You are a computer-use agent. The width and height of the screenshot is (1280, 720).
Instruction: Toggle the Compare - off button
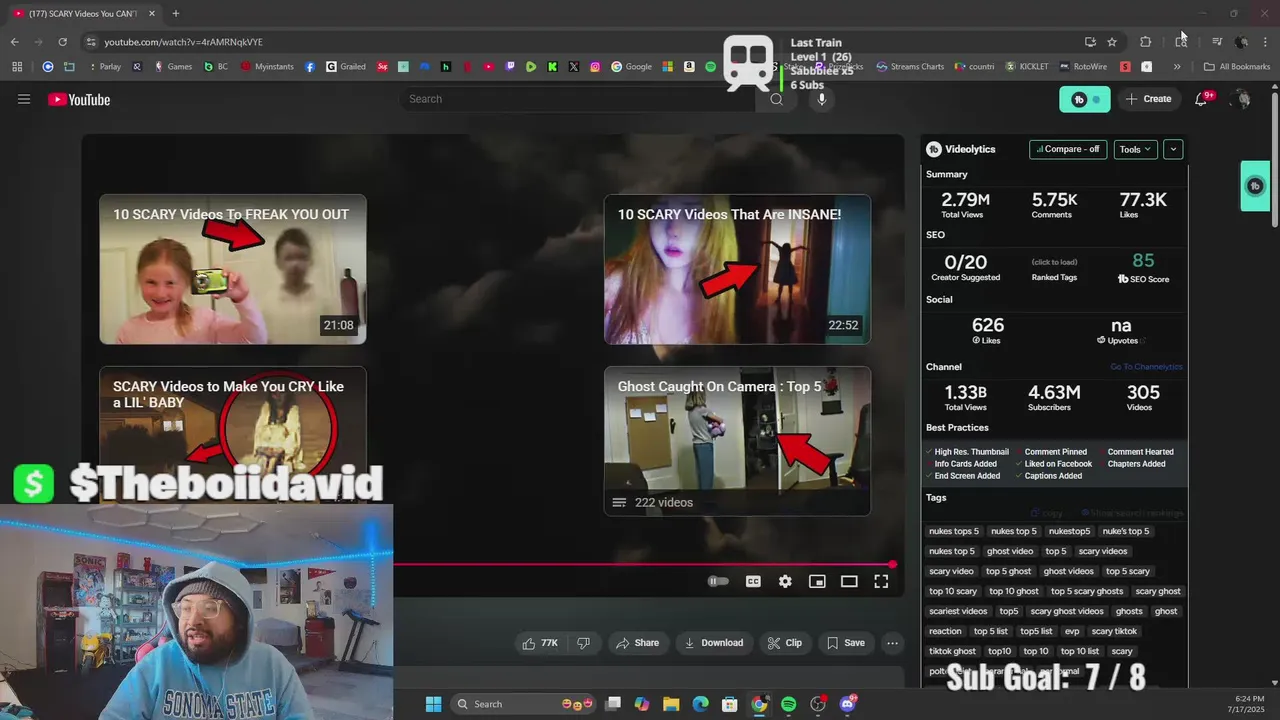point(1068,149)
